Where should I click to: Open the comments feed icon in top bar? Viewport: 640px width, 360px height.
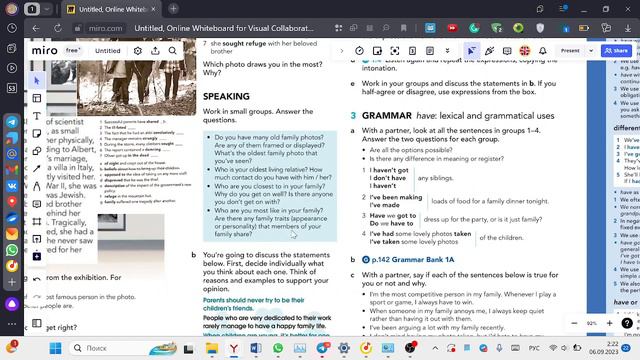pos(507,51)
